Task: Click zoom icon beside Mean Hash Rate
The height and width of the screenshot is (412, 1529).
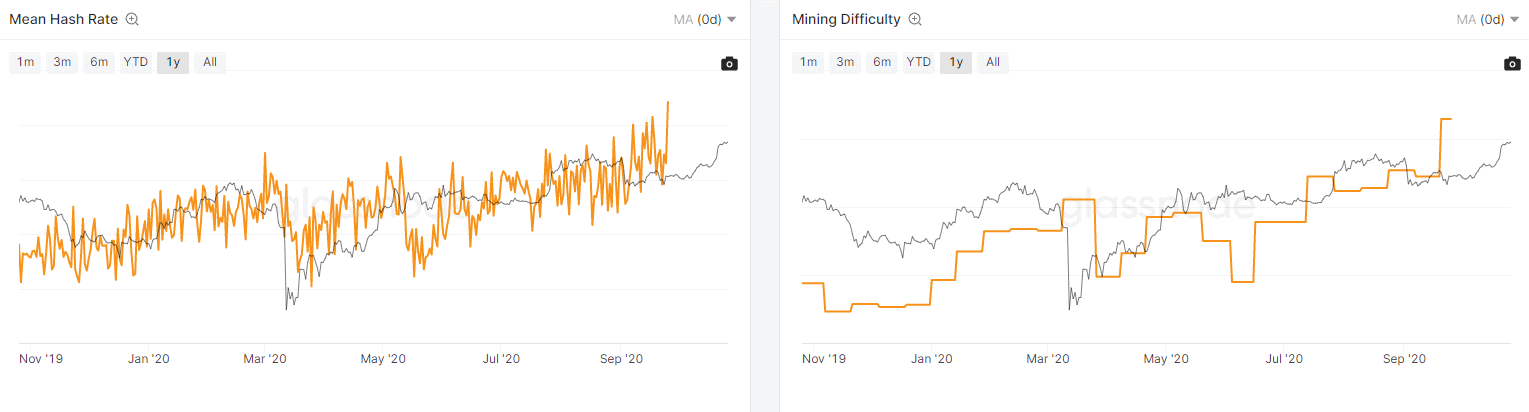Action: pos(132,19)
